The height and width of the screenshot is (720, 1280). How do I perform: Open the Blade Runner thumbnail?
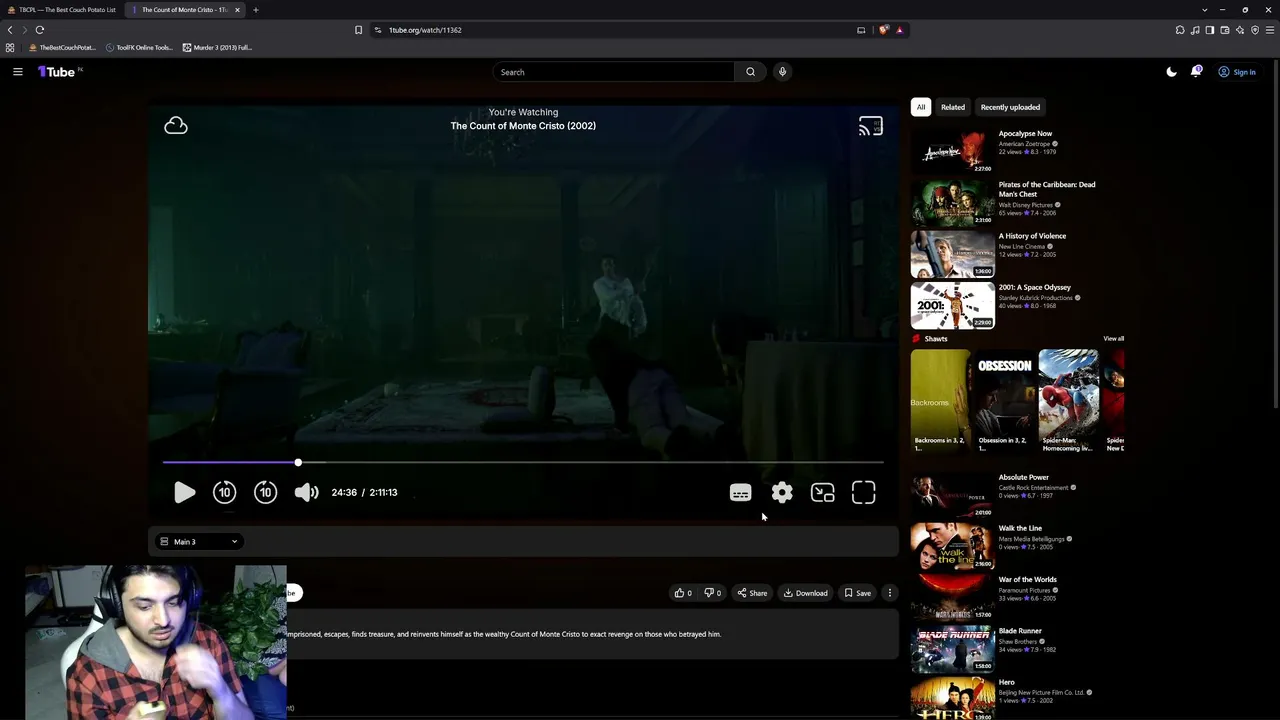tap(953, 649)
